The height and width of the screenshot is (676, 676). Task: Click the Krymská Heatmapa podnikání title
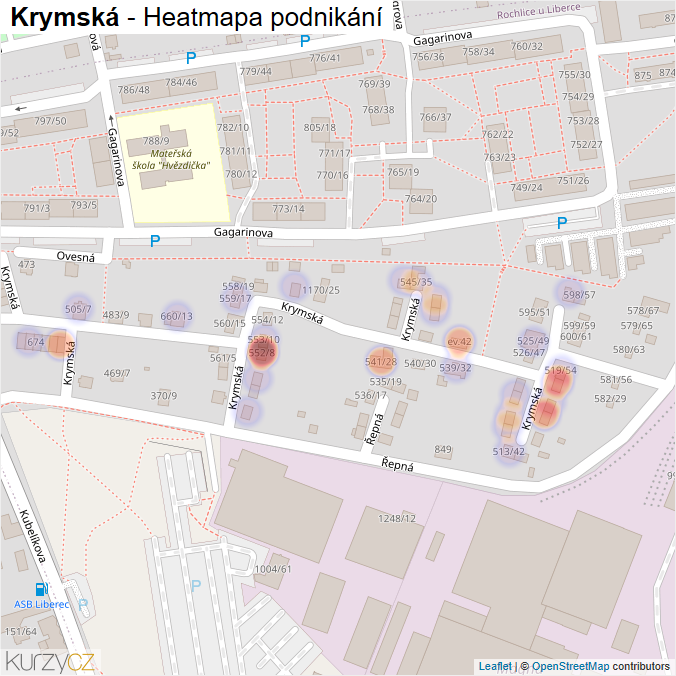coord(196,17)
